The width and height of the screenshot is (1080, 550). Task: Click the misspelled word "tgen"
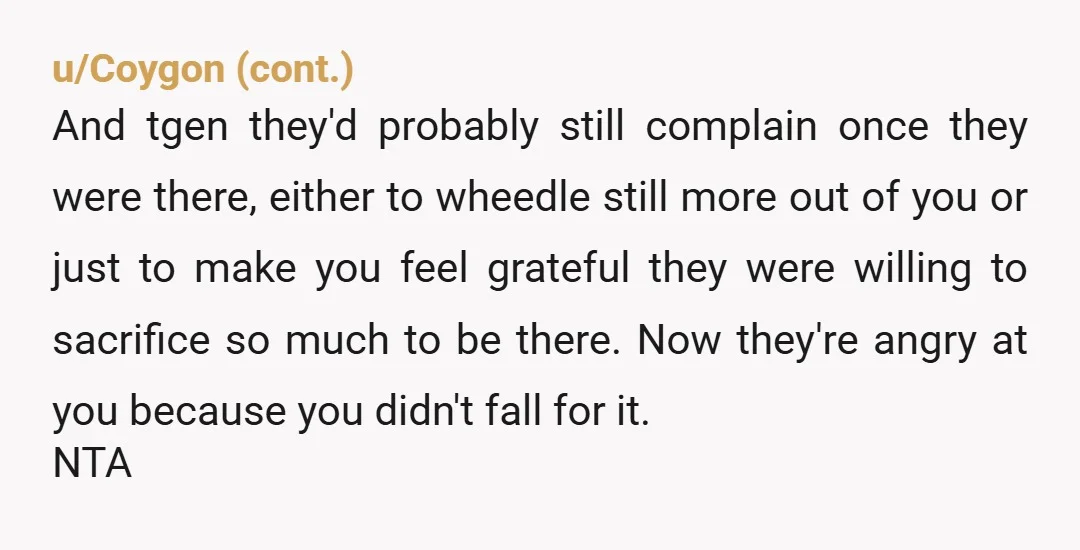187,129
